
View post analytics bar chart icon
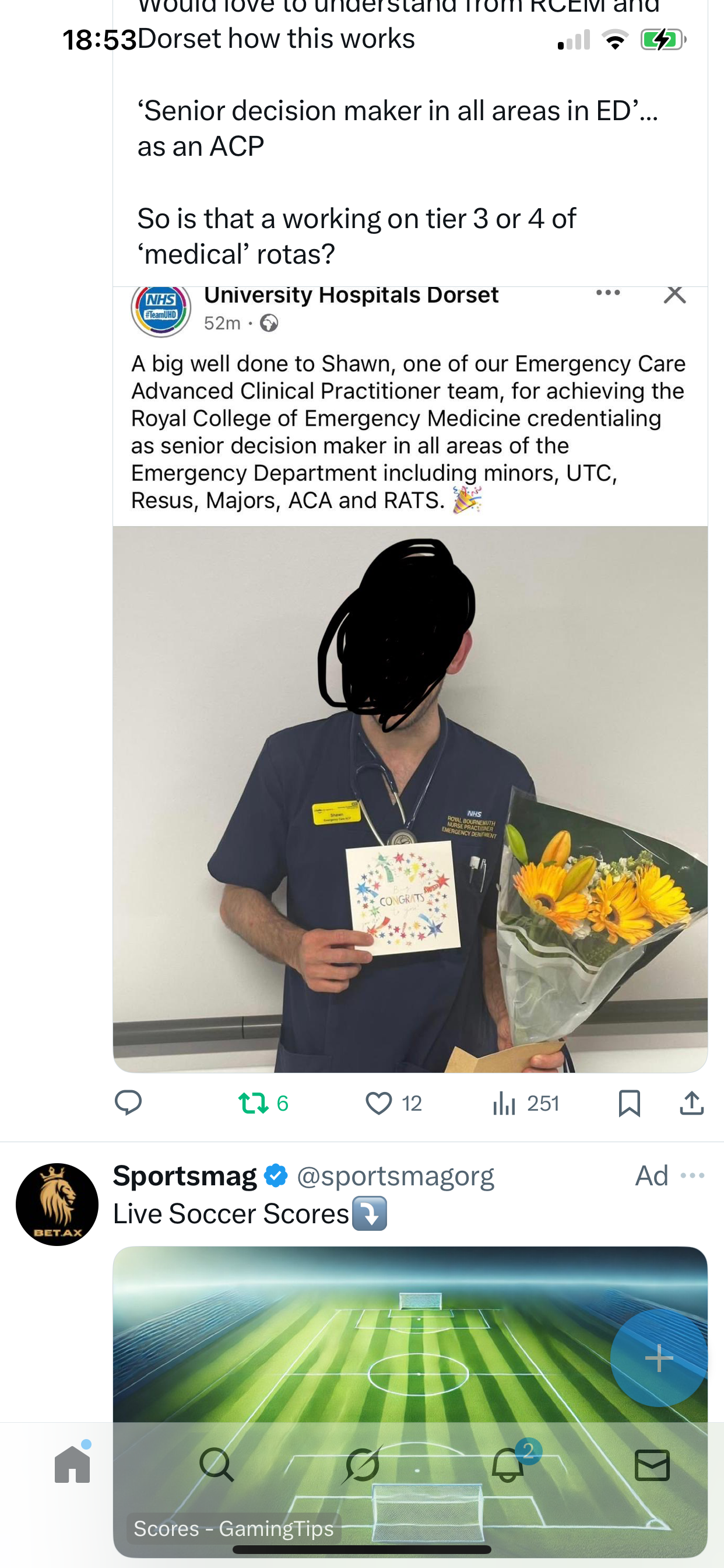click(x=504, y=1102)
